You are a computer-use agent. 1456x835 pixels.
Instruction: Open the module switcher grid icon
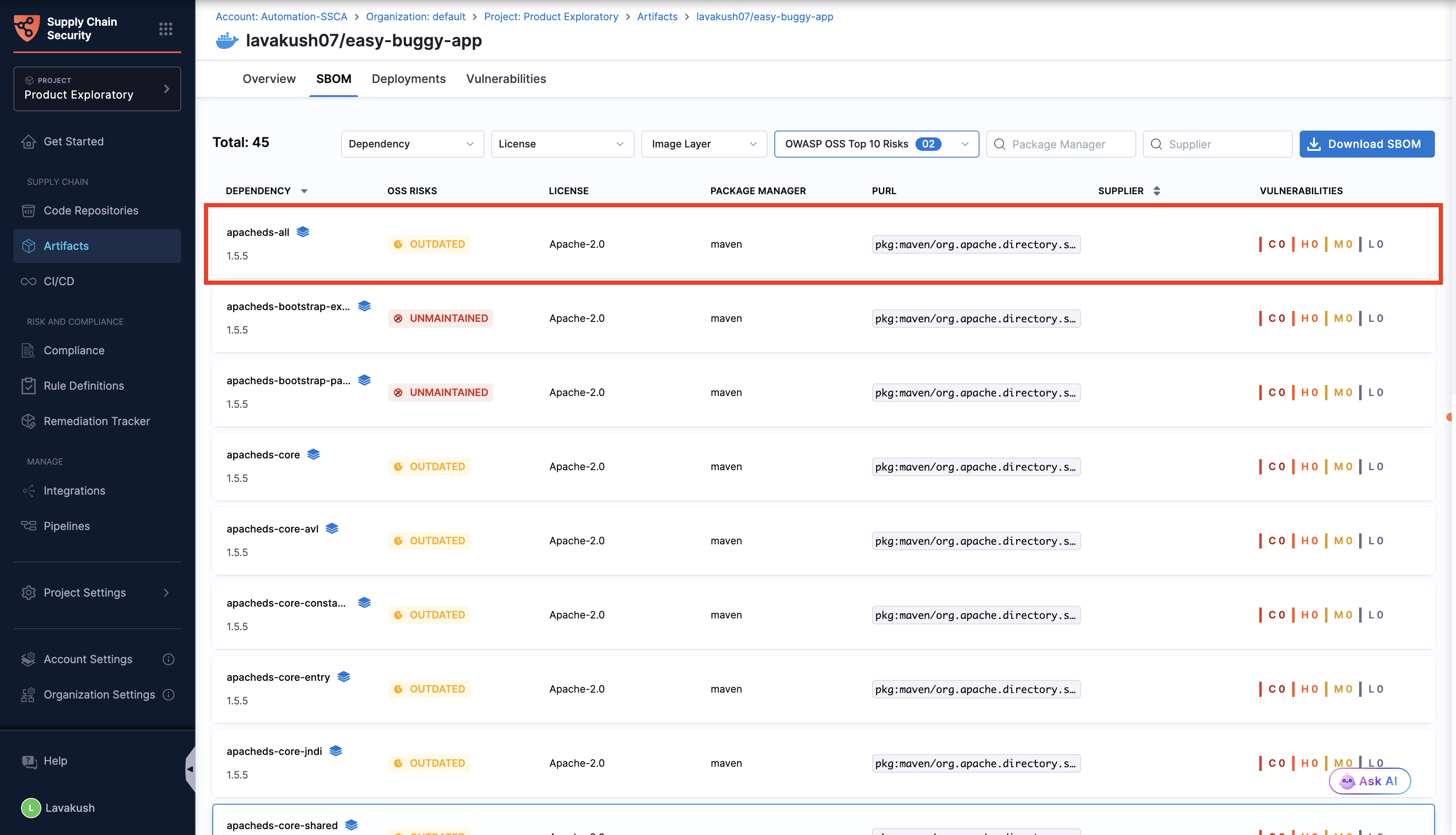pos(166,29)
